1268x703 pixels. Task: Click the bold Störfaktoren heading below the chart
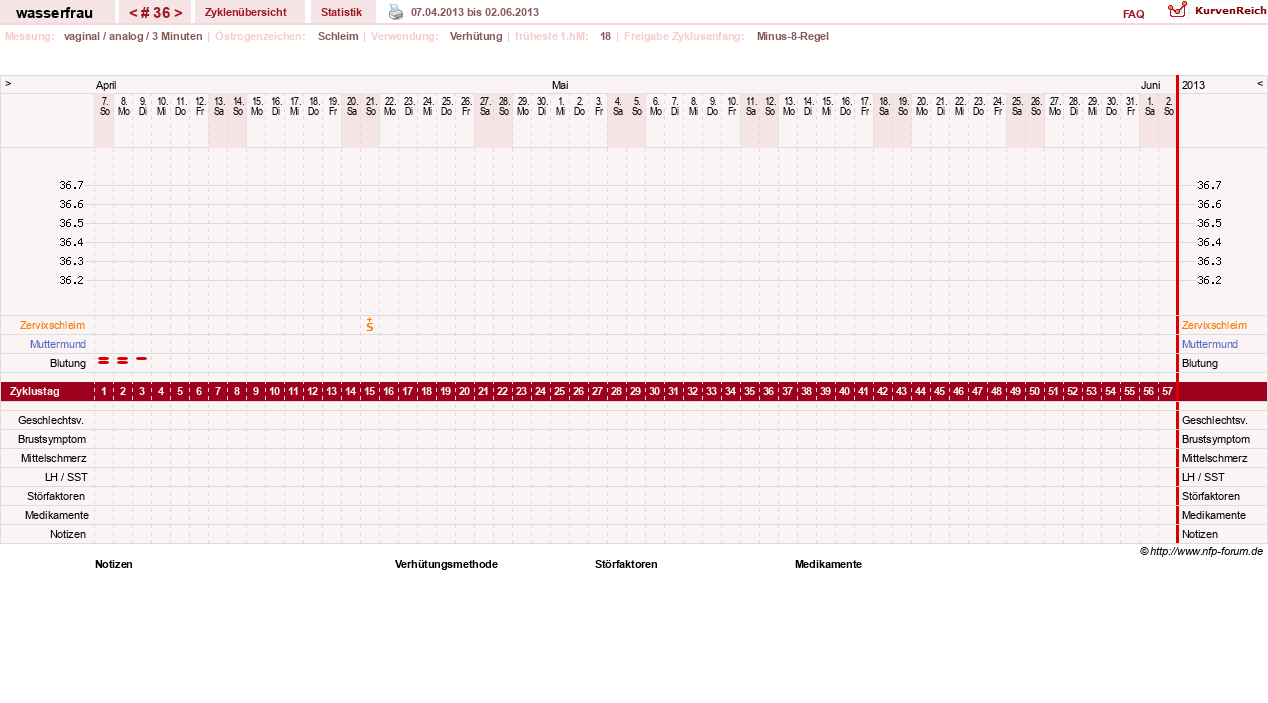(x=626, y=564)
